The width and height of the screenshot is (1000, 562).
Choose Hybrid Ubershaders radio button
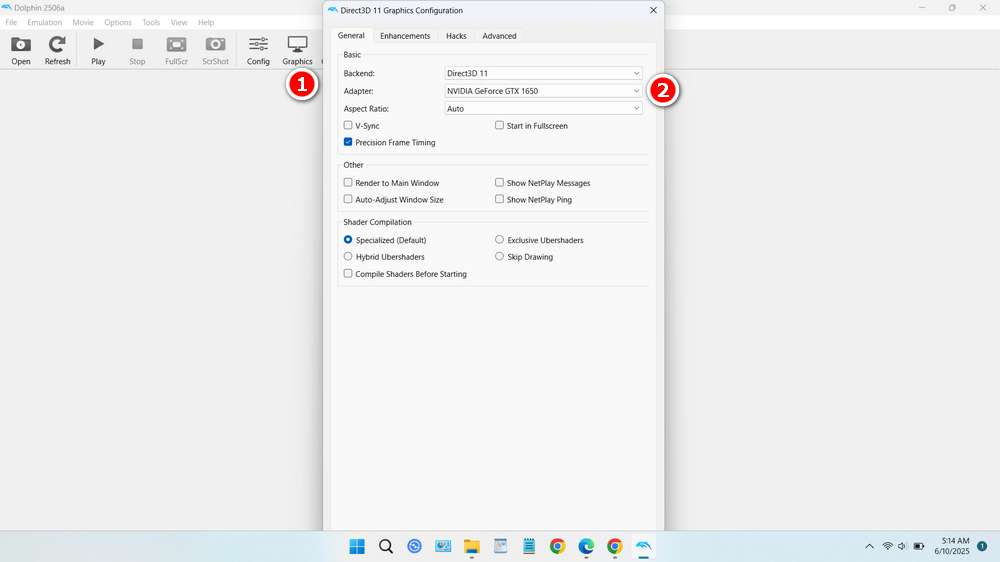(x=348, y=256)
